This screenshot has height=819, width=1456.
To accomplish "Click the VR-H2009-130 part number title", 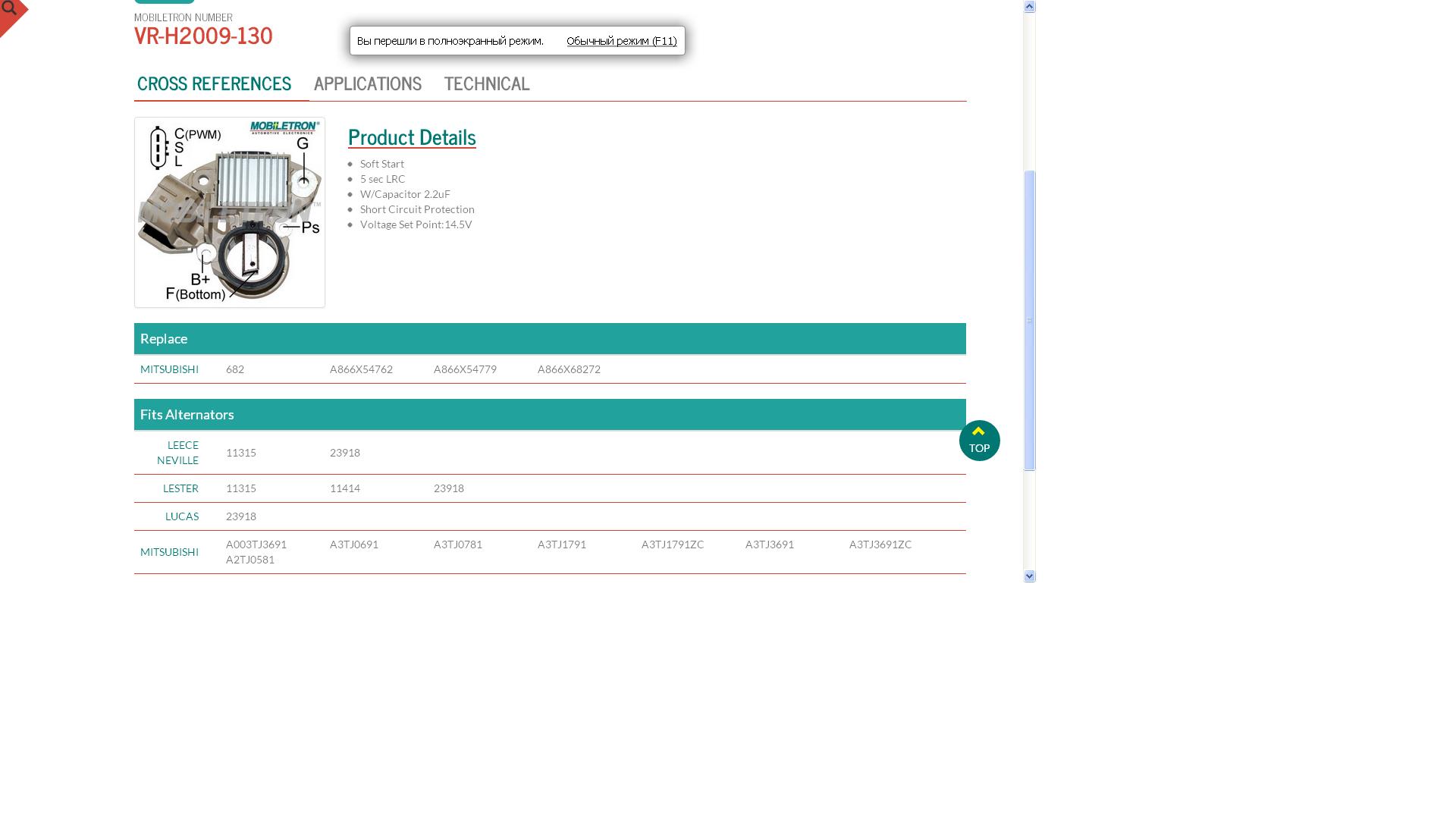I will click(203, 36).
